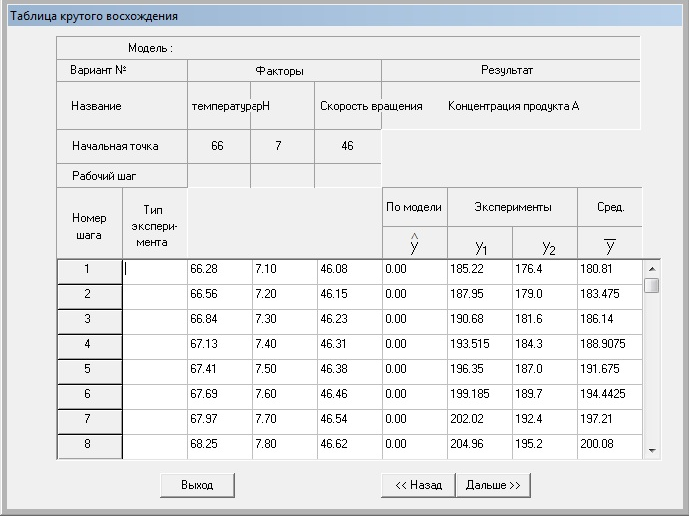Go back with the << Назад button
Viewport: 689px width, 516px height.
tap(418, 485)
